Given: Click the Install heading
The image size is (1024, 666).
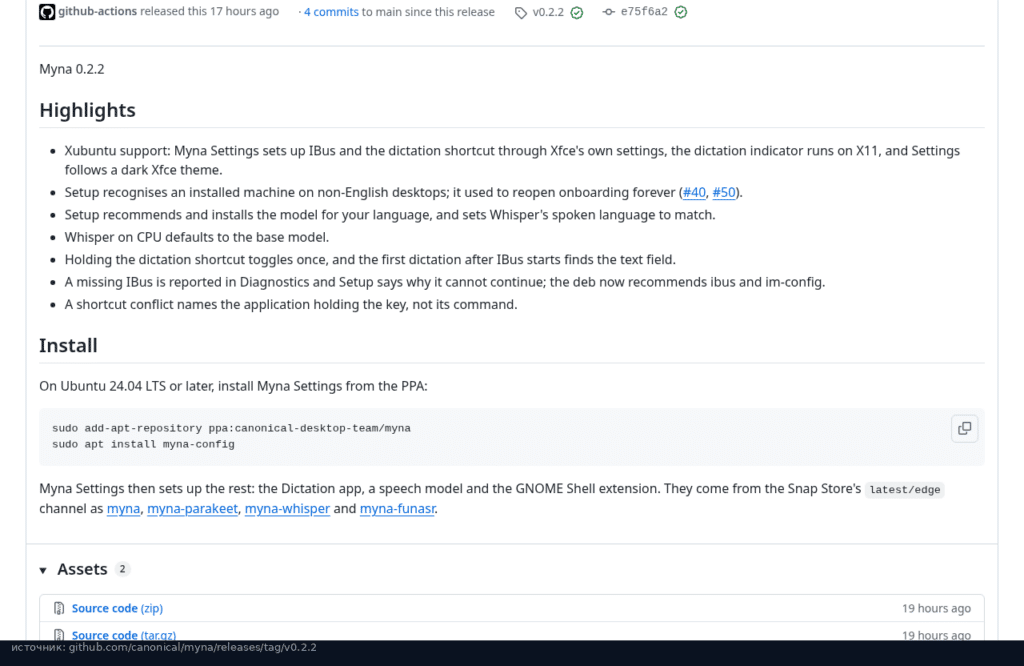Looking at the screenshot, I should (69, 345).
